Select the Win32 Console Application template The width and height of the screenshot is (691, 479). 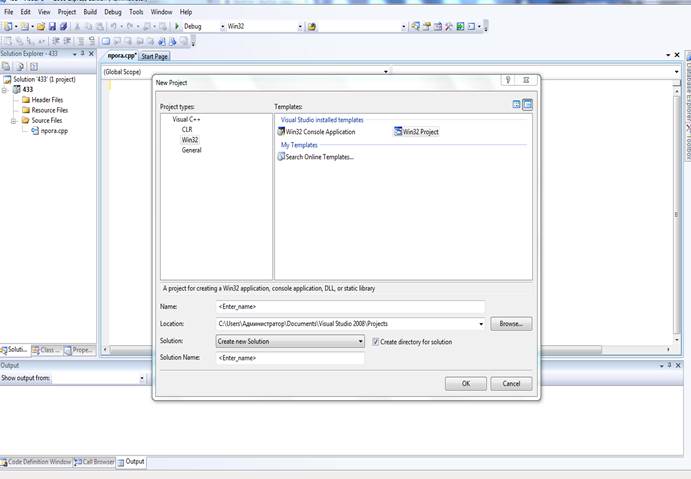(316, 132)
